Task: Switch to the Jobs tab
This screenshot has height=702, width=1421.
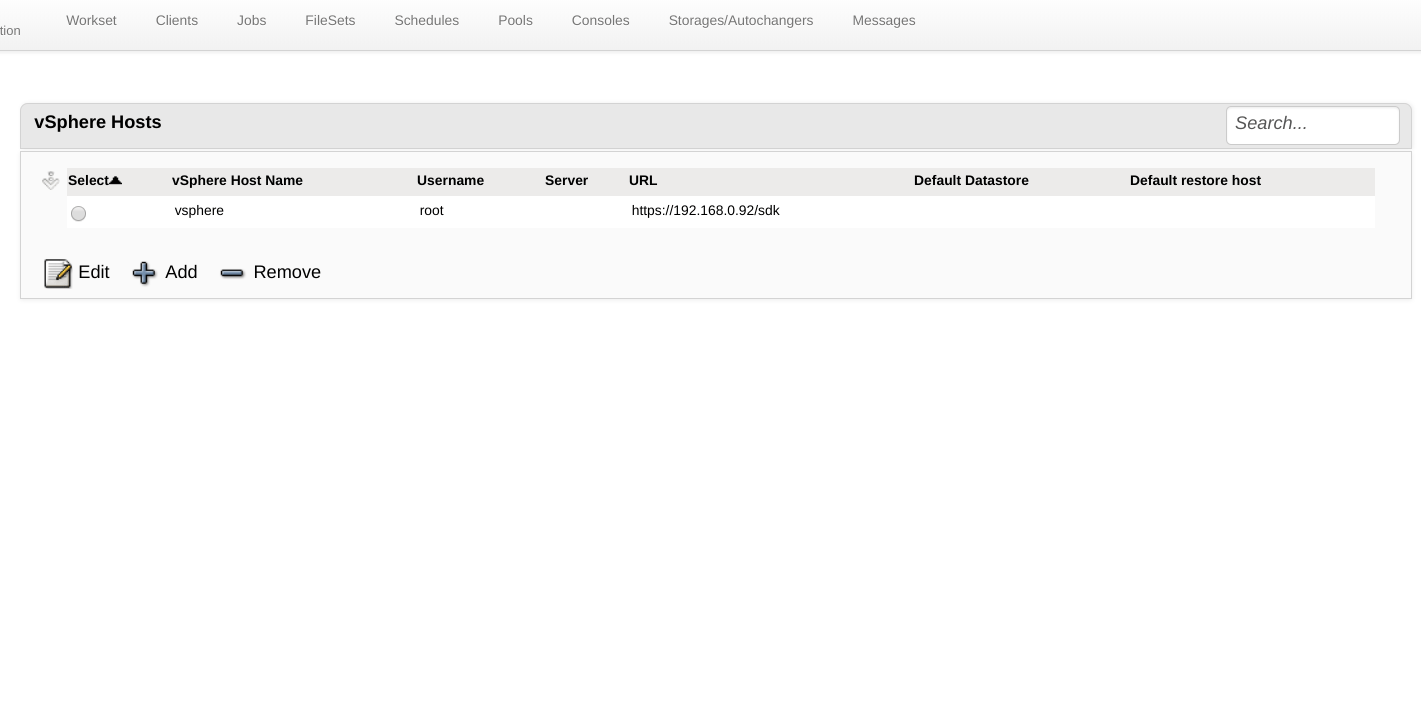Action: [x=252, y=20]
